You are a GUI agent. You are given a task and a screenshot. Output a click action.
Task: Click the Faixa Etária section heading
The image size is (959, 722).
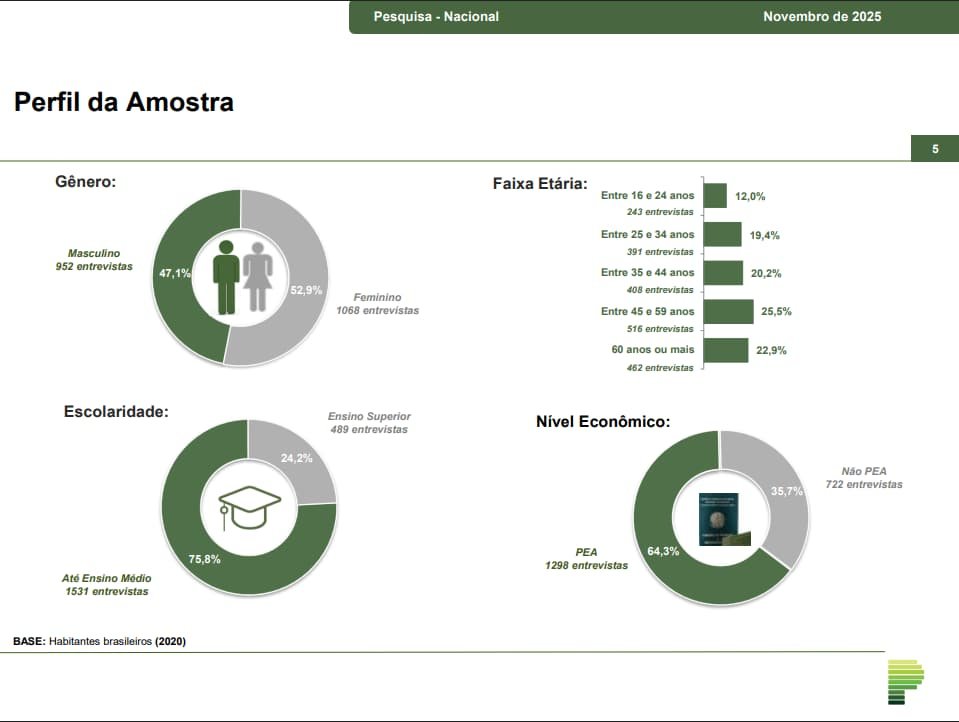coord(539,183)
